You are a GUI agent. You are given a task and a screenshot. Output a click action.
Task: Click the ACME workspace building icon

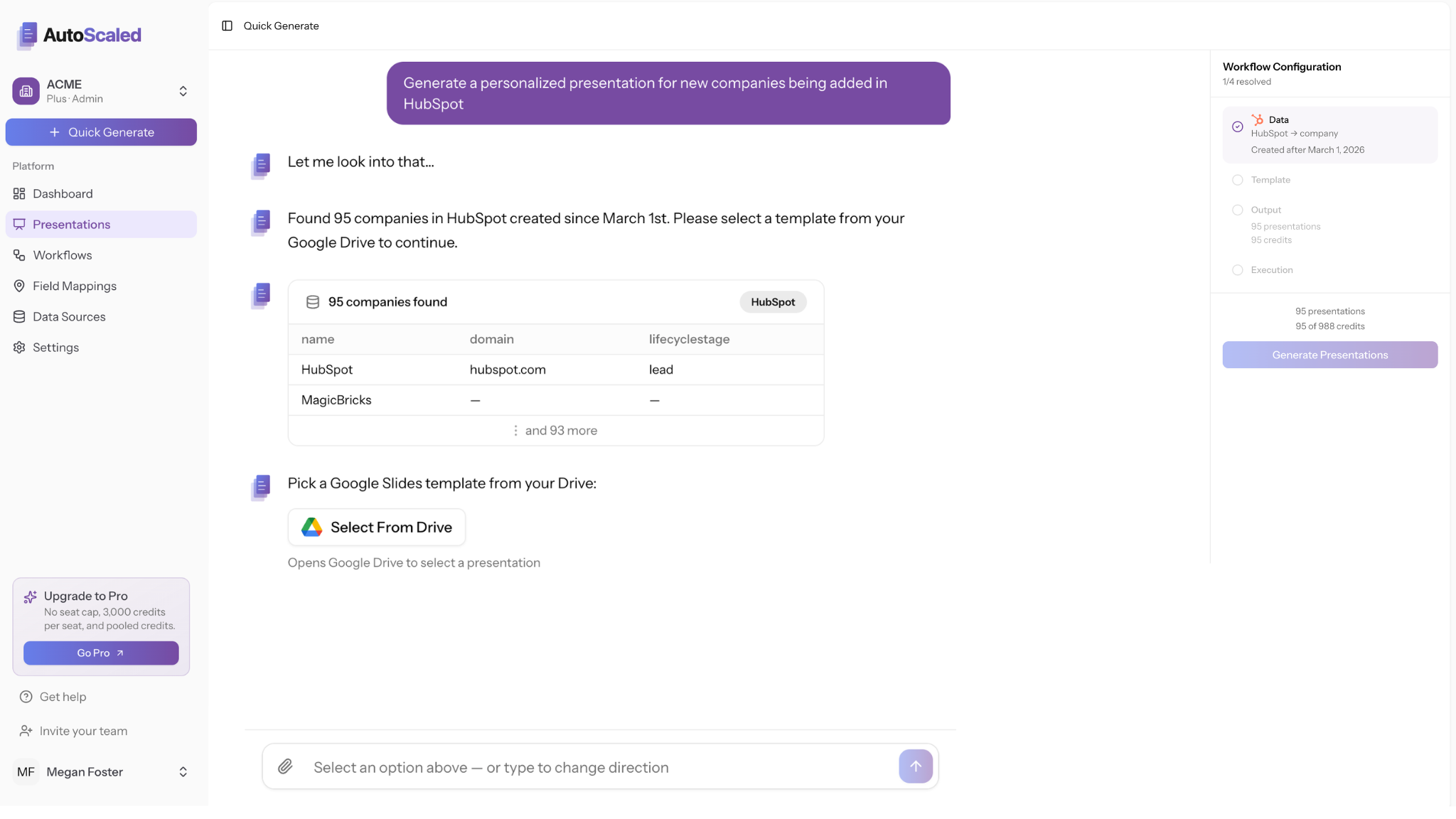pos(26,91)
